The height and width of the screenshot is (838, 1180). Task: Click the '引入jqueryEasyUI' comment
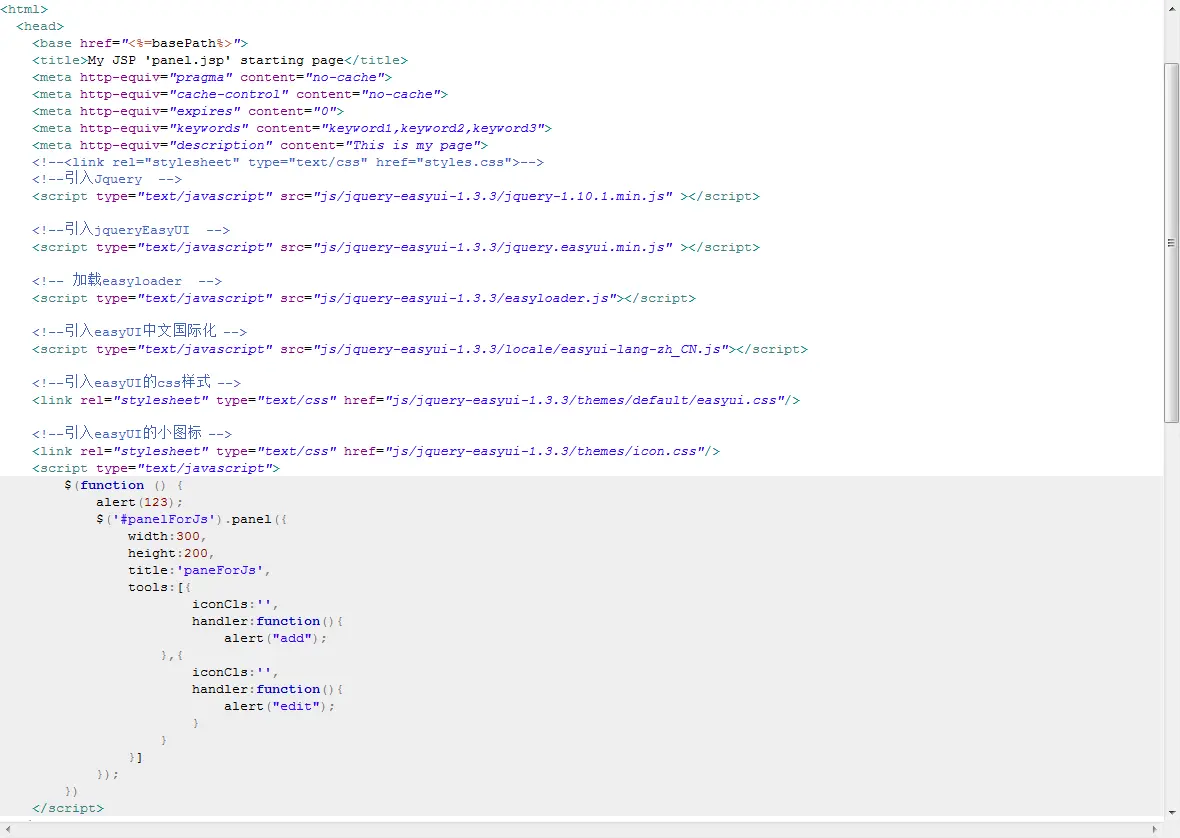click(x=131, y=230)
